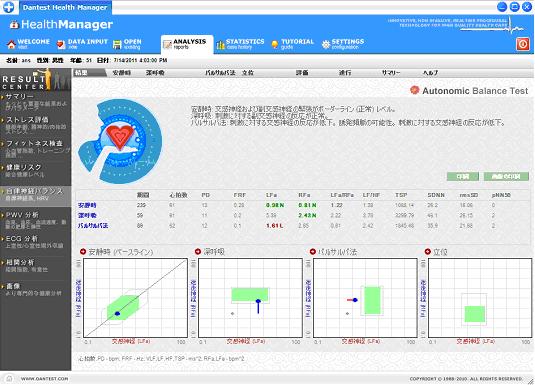The width and height of the screenshot is (535, 385).
Task: Open SETTINGS configuration gear icon
Action: pyautogui.click(x=326, y=44)
